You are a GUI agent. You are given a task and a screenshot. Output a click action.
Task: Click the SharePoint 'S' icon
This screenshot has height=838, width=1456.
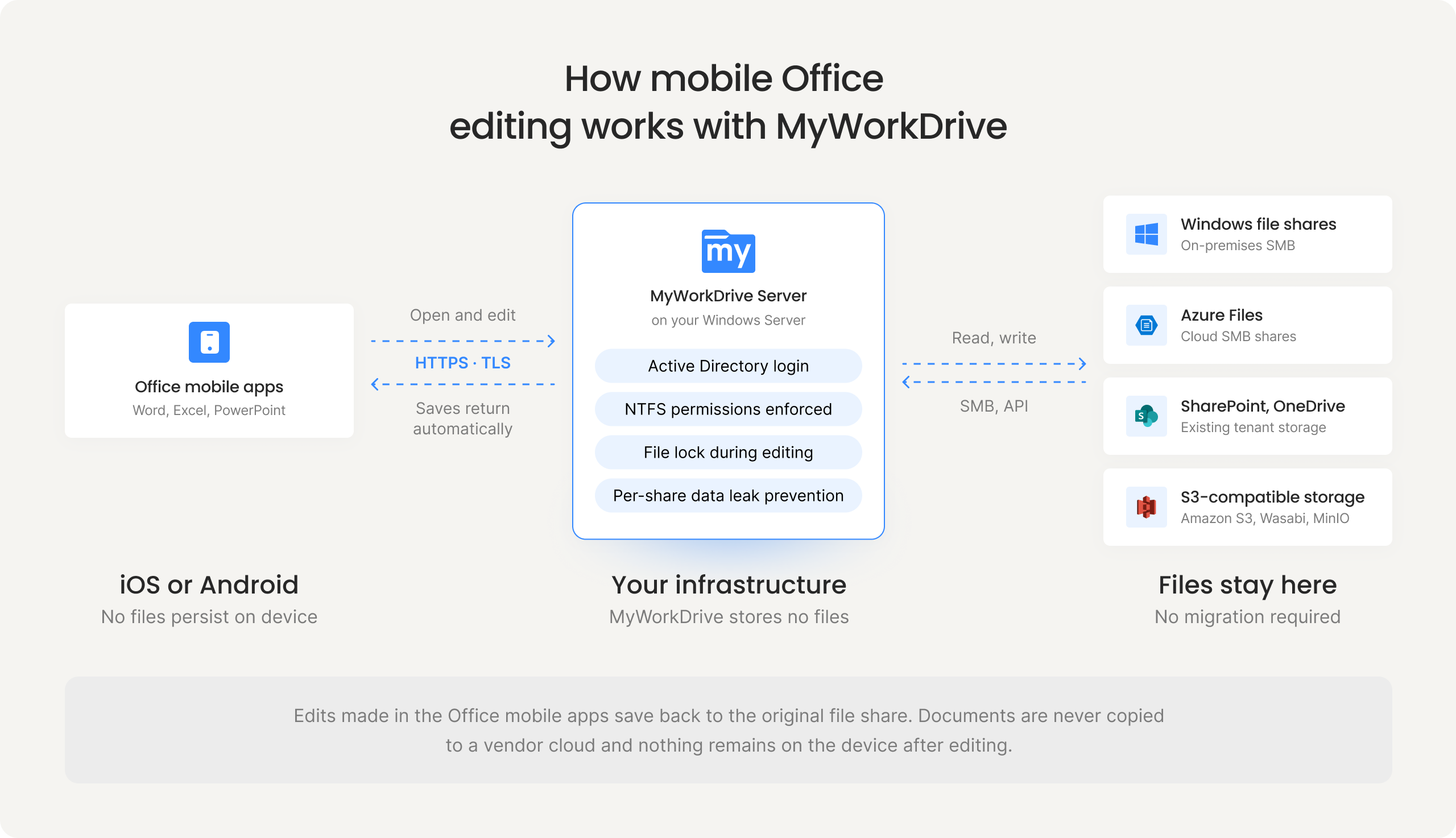(1146, 416)
